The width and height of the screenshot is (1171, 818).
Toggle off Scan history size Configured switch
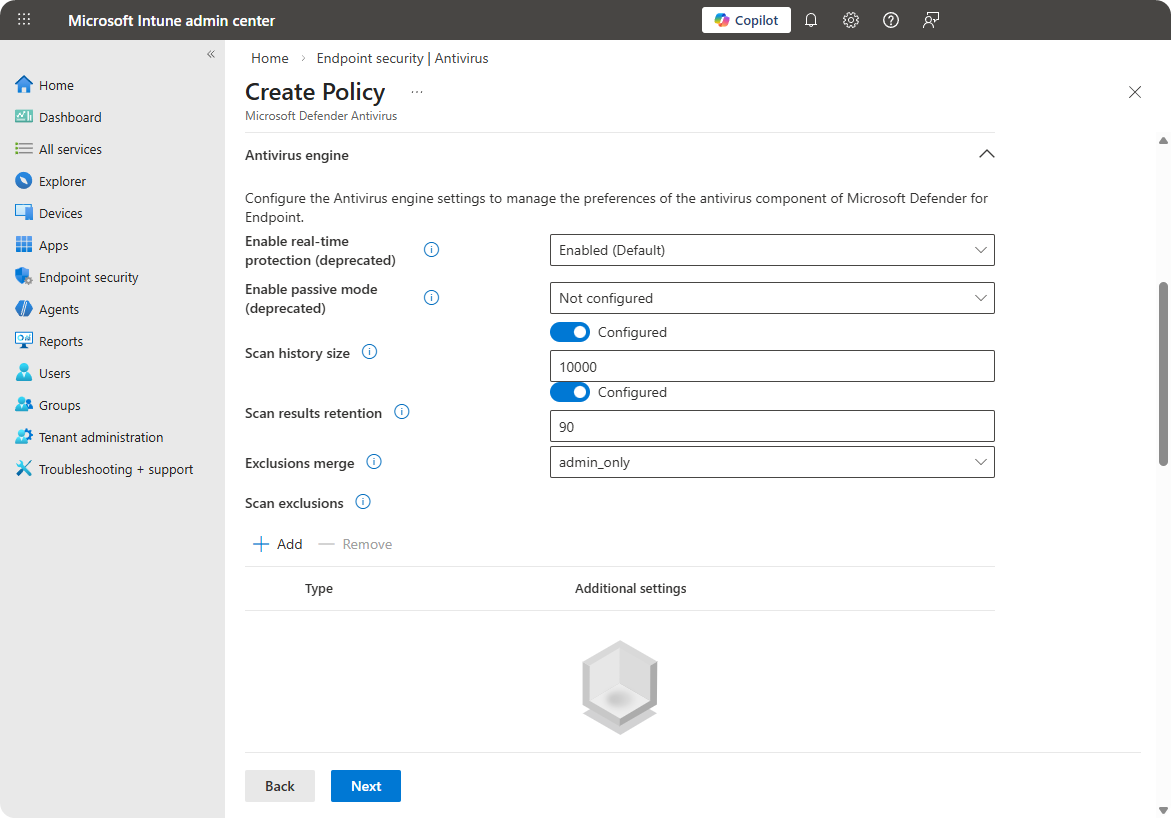point(570,332)
